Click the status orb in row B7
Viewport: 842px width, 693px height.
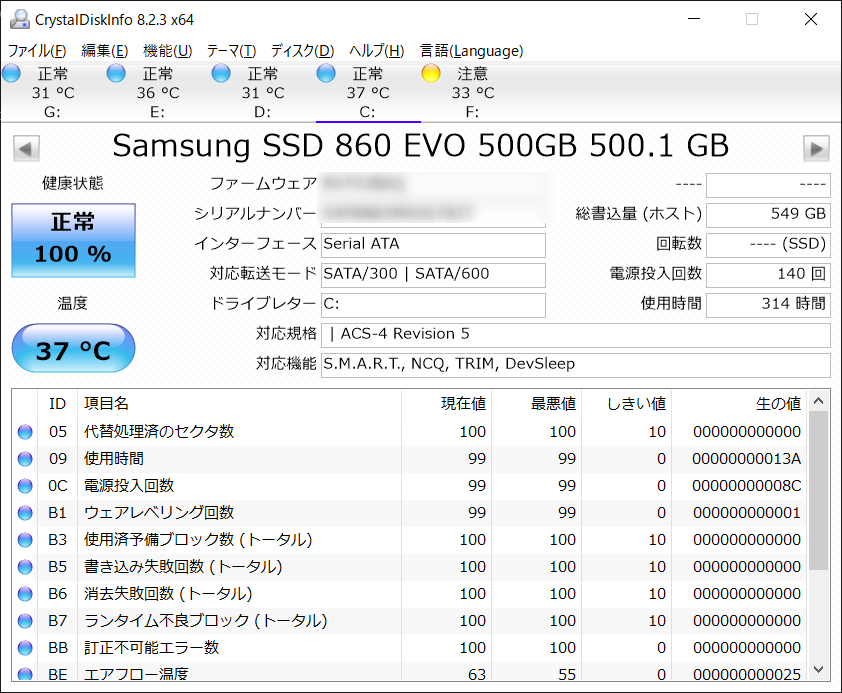tap(25, 621)
